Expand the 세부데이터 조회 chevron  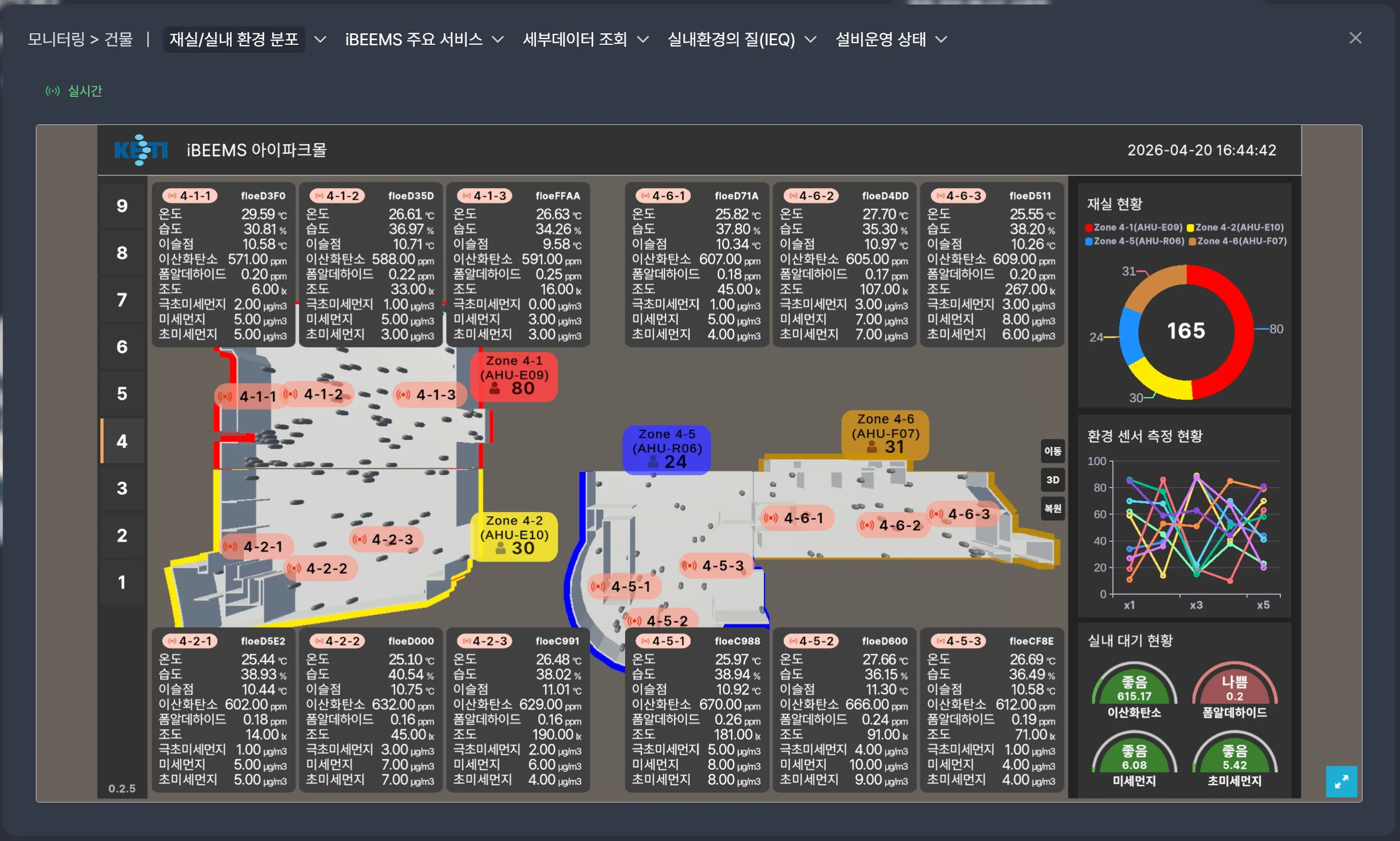pos(643,39)
